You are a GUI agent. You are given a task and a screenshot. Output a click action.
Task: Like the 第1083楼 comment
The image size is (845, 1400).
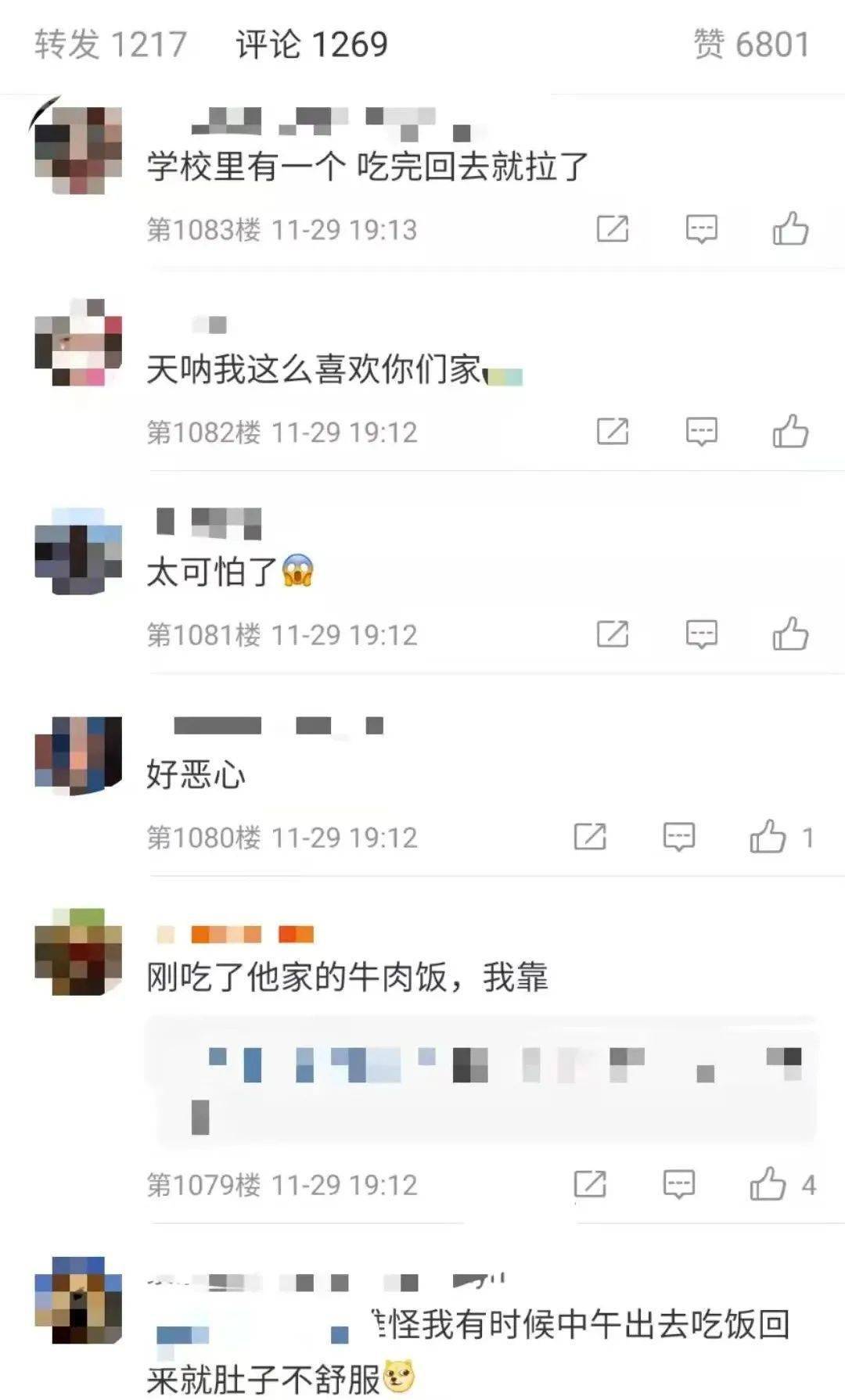click(x=790, y=228)
